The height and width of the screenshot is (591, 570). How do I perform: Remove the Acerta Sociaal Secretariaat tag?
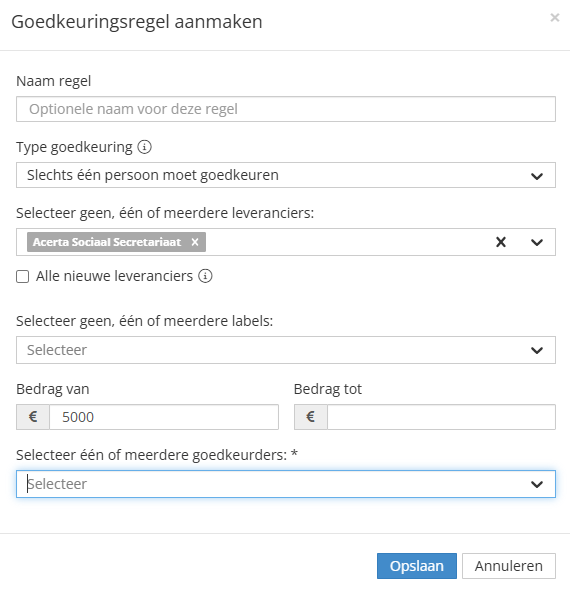tap(195, 242)
